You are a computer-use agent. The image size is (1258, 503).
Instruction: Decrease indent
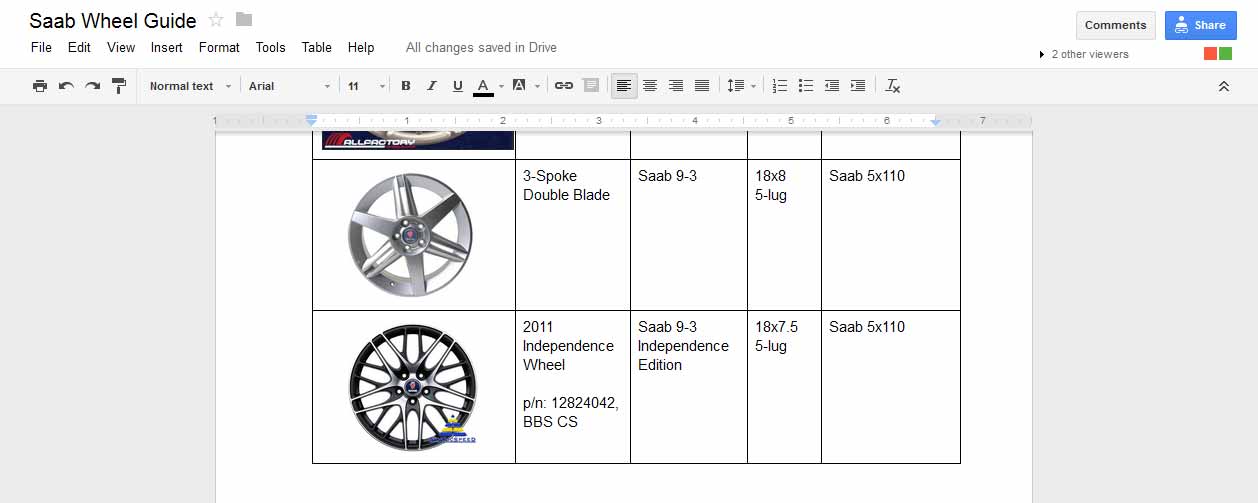pyautogui.click(x=832, y=86)
